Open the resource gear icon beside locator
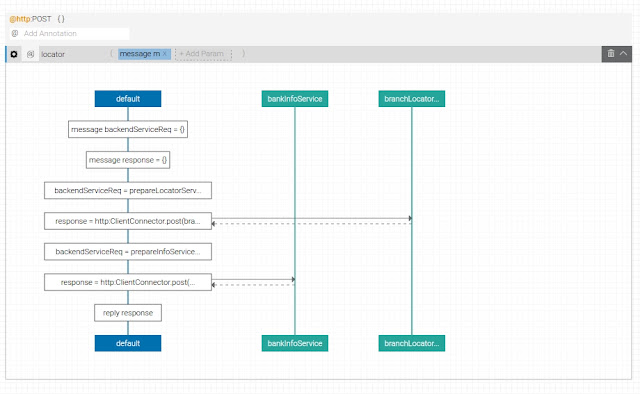 [x=14, y=54]
